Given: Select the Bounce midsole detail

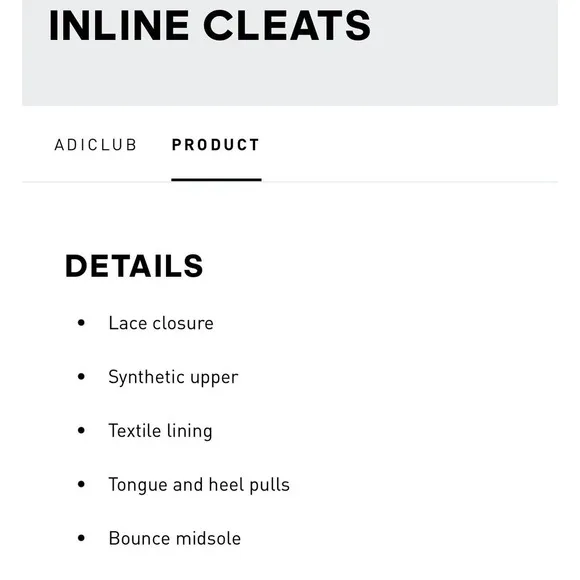Looking at the screenshot, I should (x=175, y=538).
